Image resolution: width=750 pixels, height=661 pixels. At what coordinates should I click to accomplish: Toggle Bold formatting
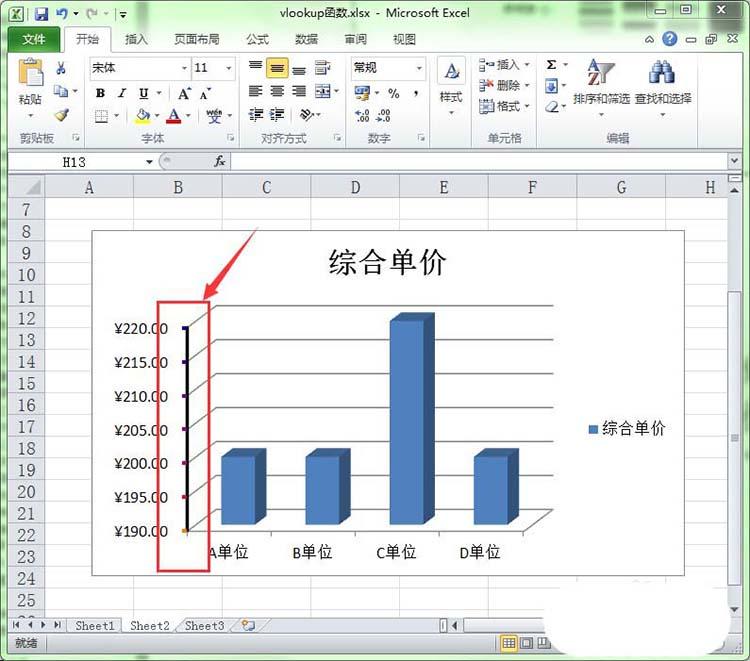[x=100, y=93]
